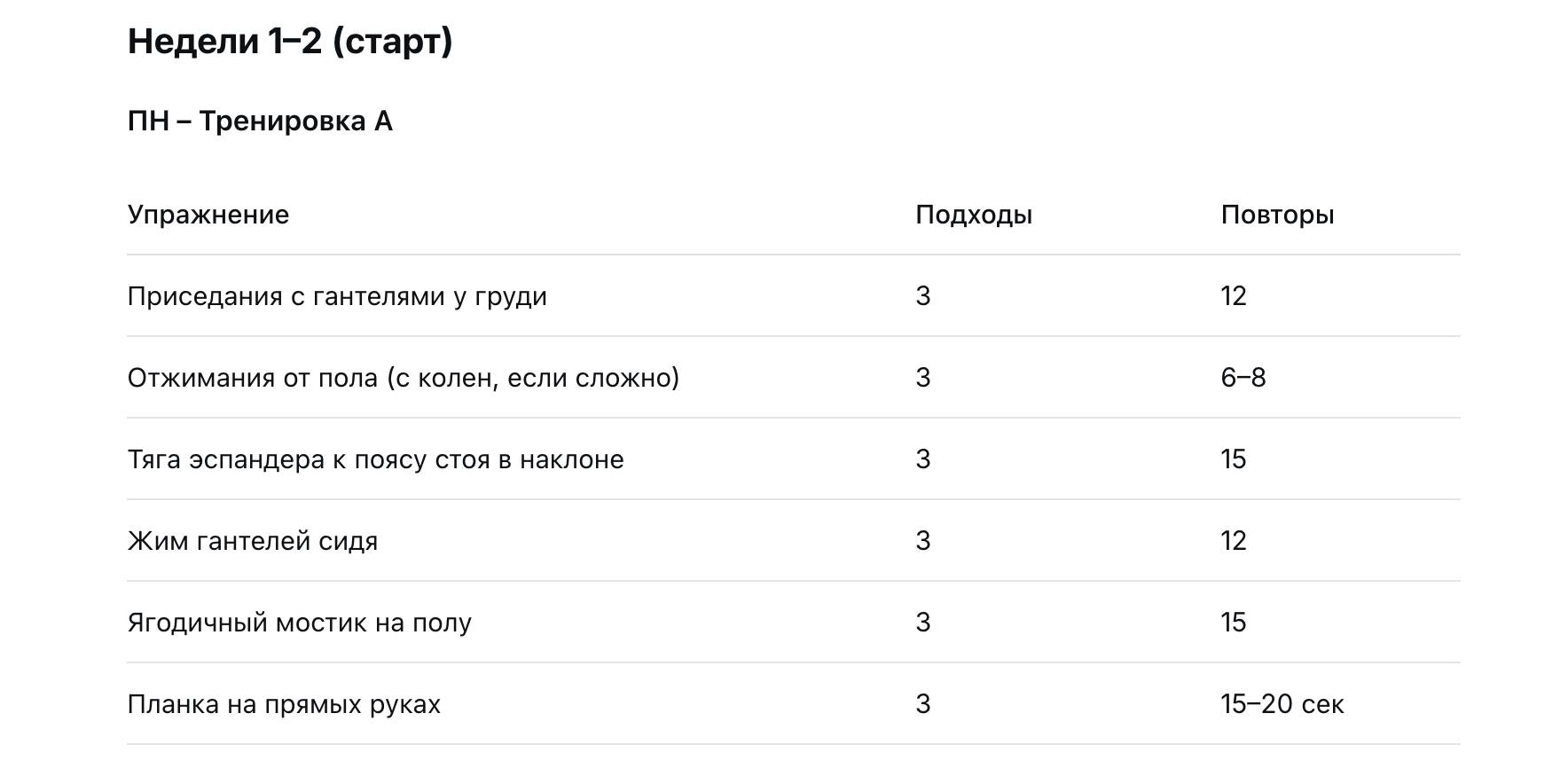Select the "Упражнение" column header
Viewport: 1568px width, 784px height.
[x=208, y=215]
